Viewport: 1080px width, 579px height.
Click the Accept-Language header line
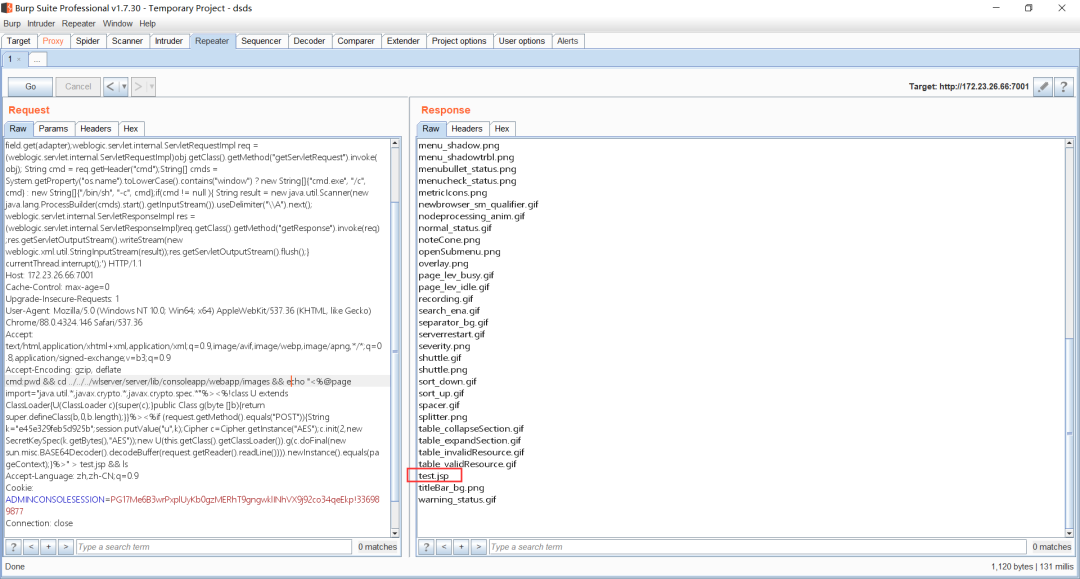tap(72, 476)
